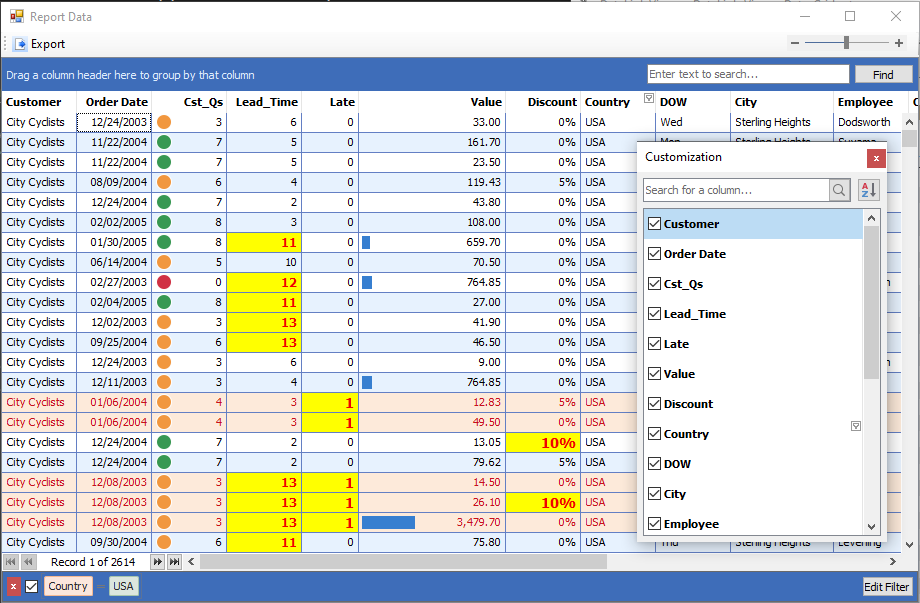Screen dimensions: 920x603
Task: Click the Search for a column field
Action: pos(736,190)
